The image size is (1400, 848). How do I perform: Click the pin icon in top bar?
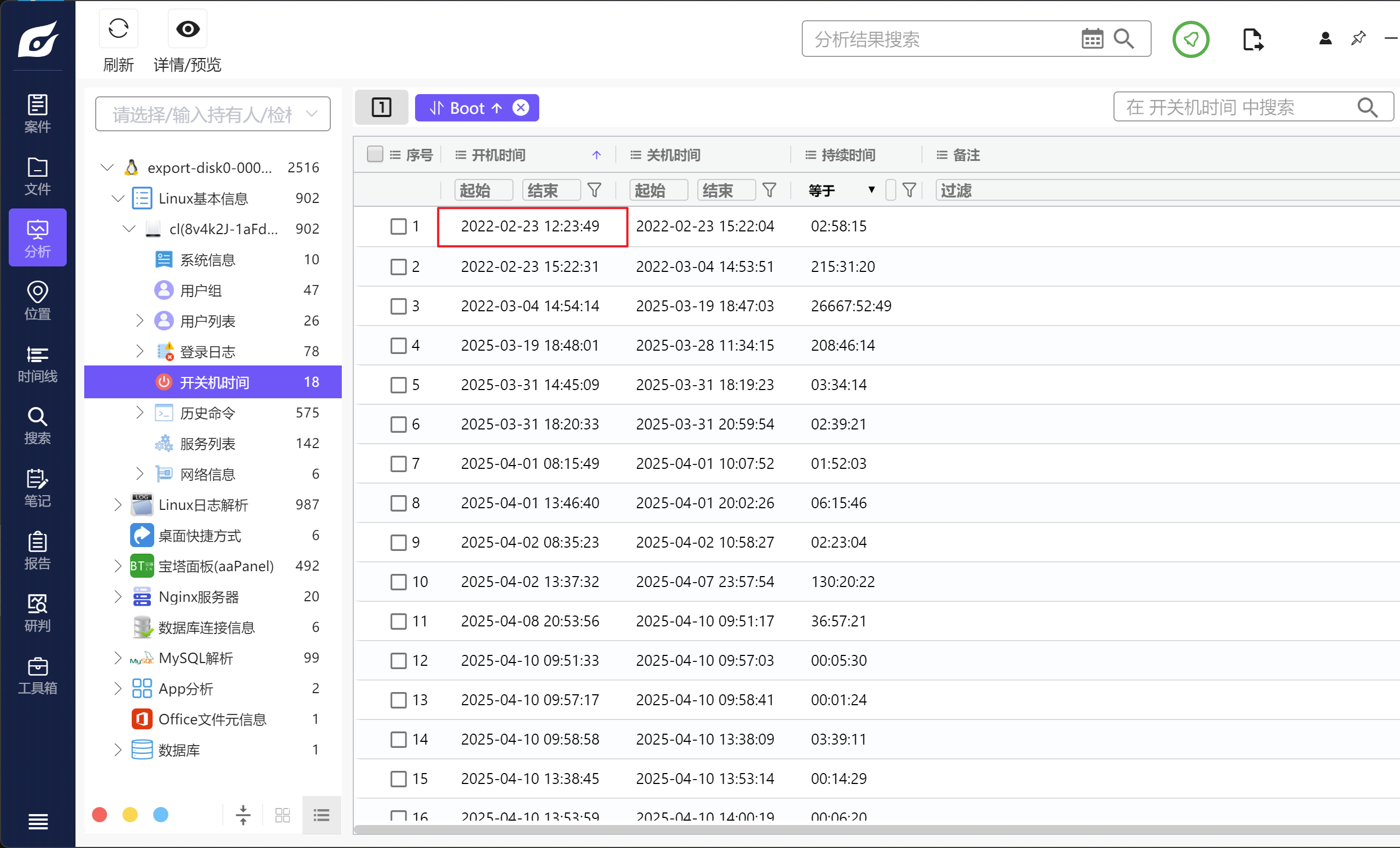1358,39
